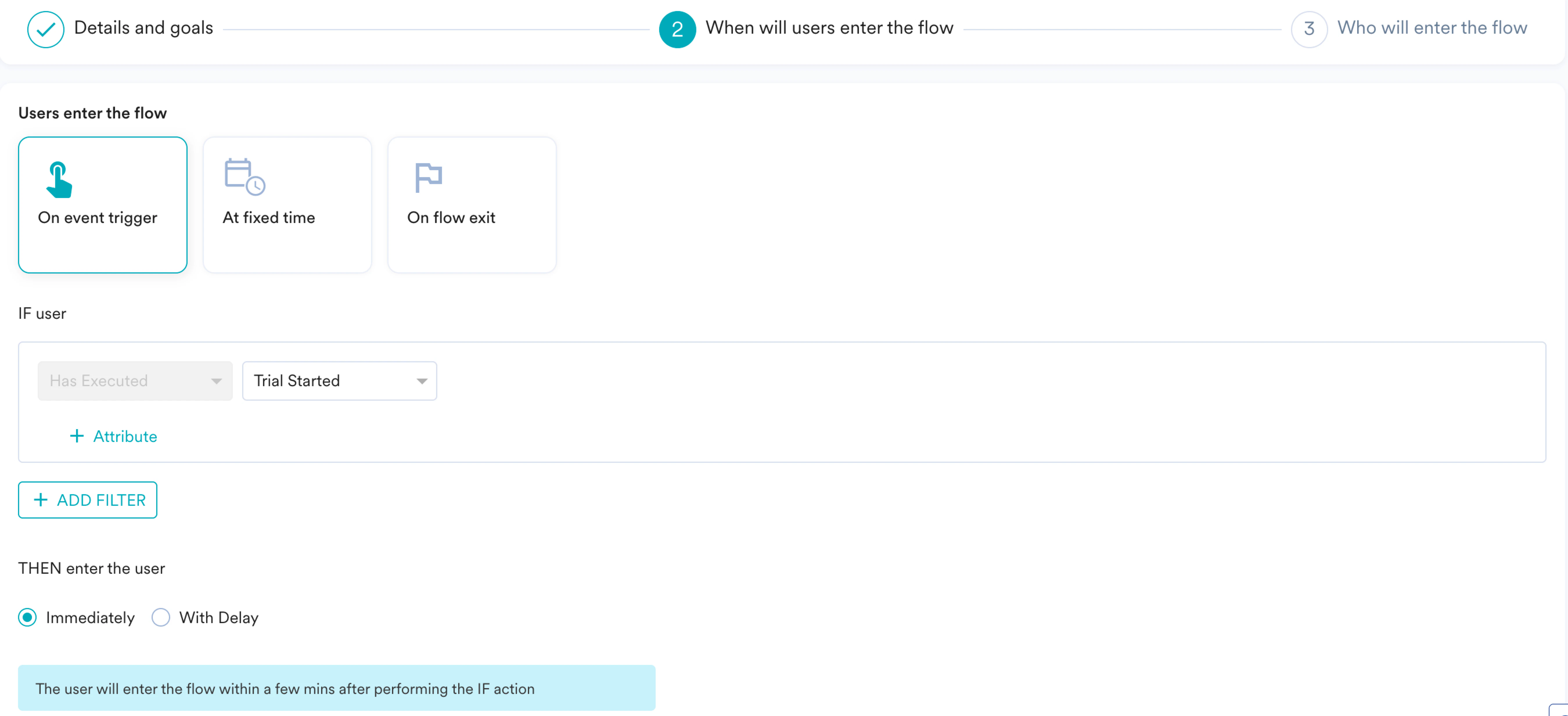This screenshot has width=1568, height=716.
Task: Go to Who will enter the flow
Action: (1432, 28)
